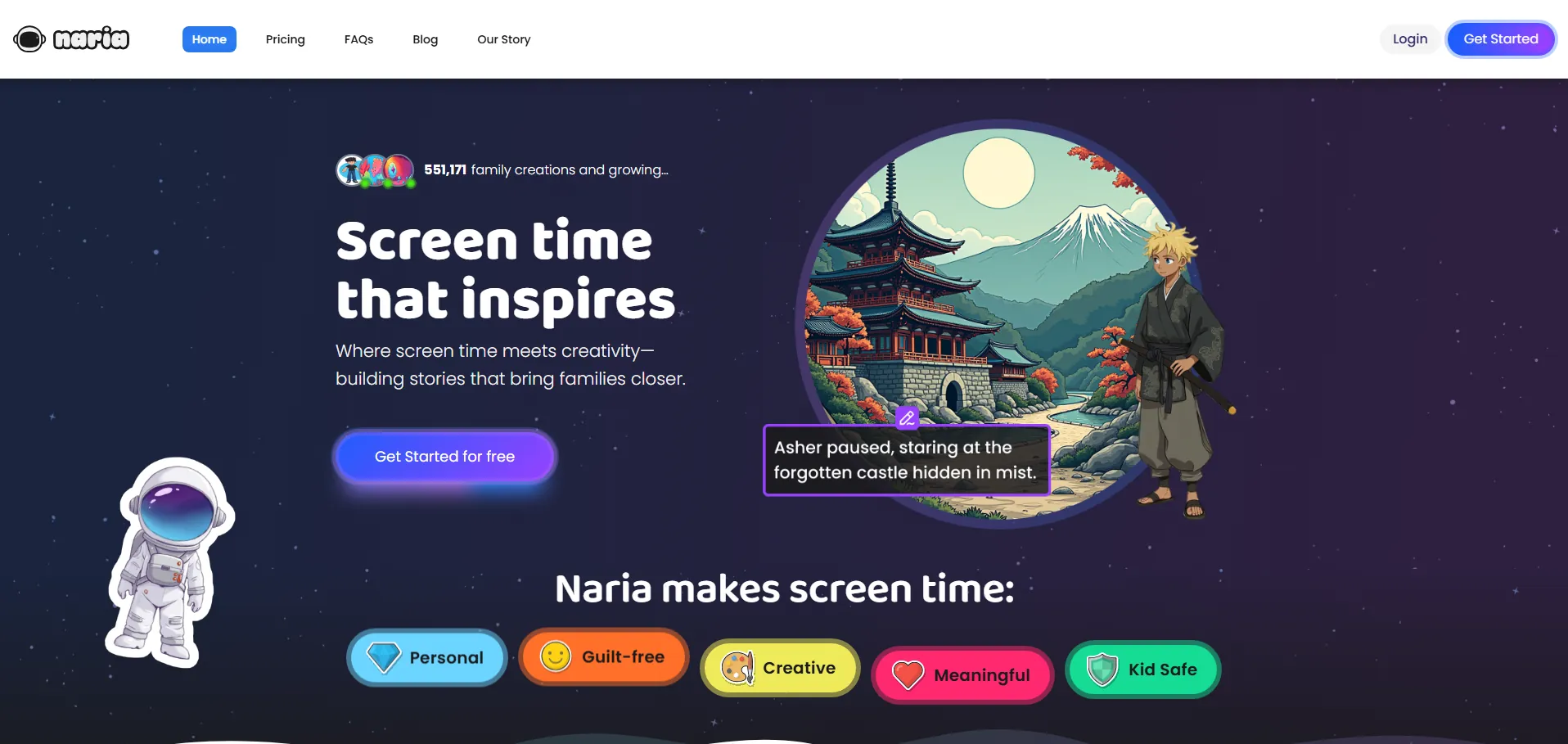Click the Get Started header button
Screen dimensions: 1568x744
pos(1501,38)
